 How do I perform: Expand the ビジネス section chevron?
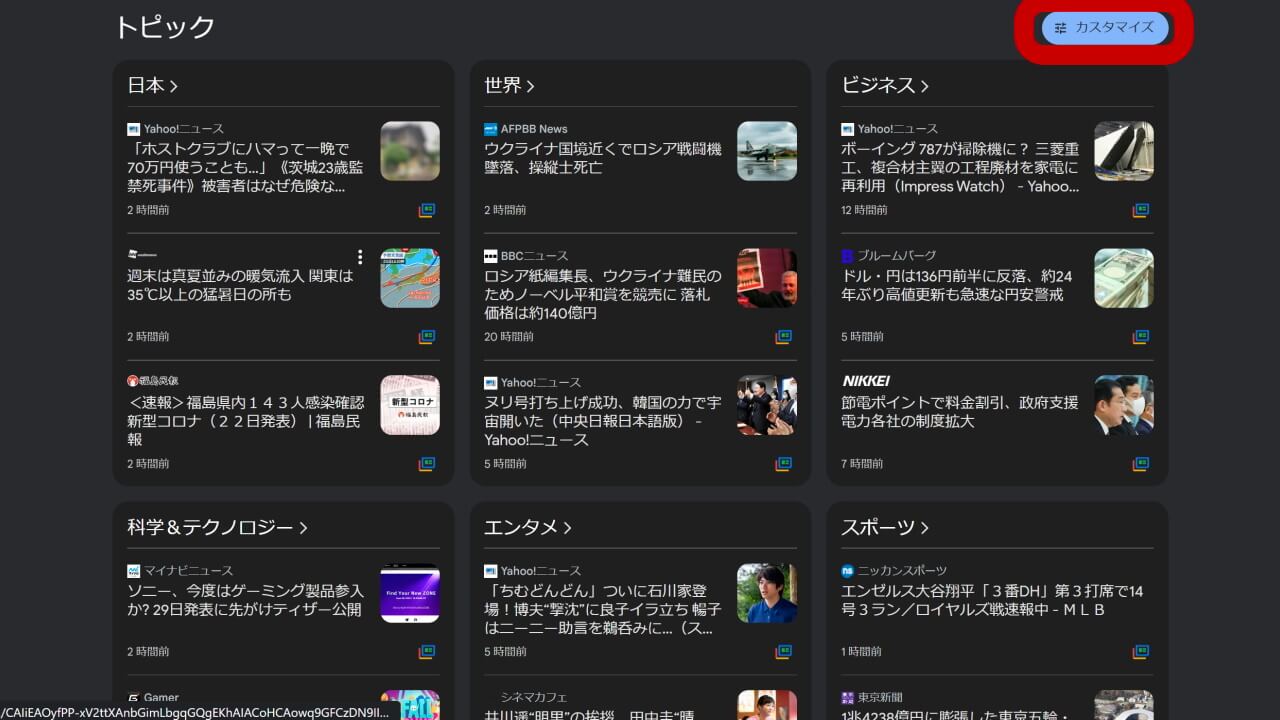click(x=925, y=85)
